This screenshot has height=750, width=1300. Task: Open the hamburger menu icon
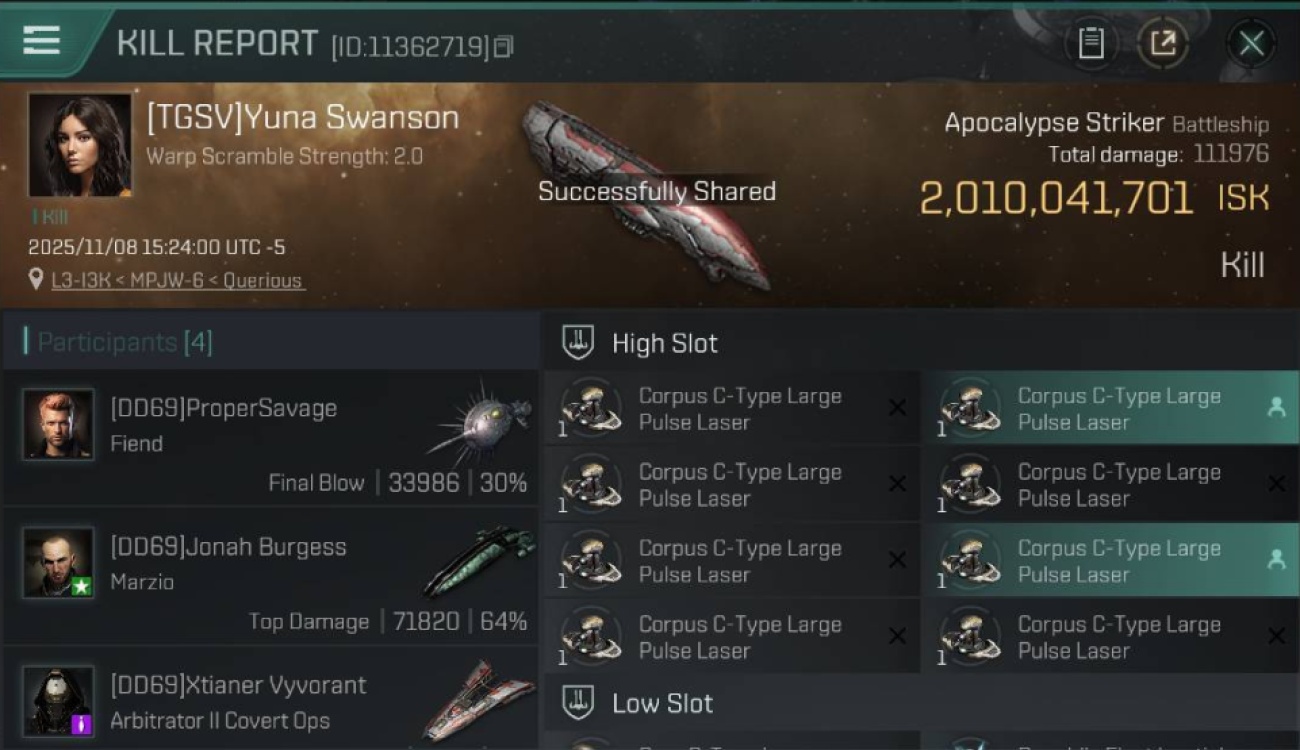coord(41,41)
